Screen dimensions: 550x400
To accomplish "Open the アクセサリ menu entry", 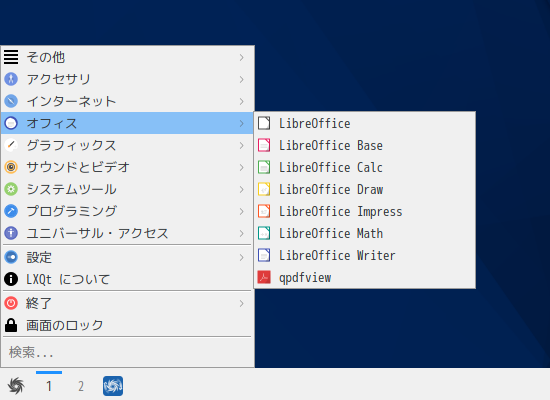I will (127, 79).
